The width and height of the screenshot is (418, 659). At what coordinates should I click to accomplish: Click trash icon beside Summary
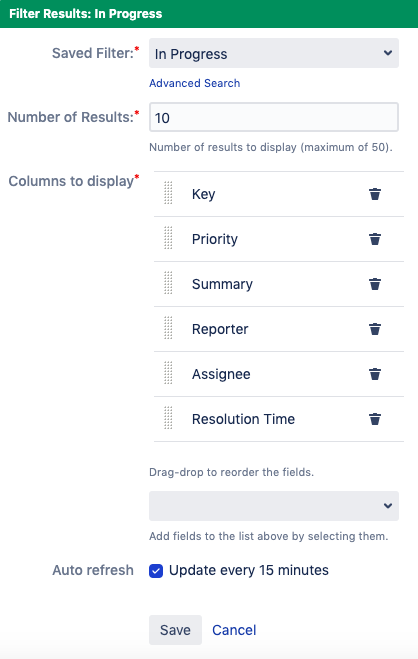pyautogui.click(x=375, y=284)
